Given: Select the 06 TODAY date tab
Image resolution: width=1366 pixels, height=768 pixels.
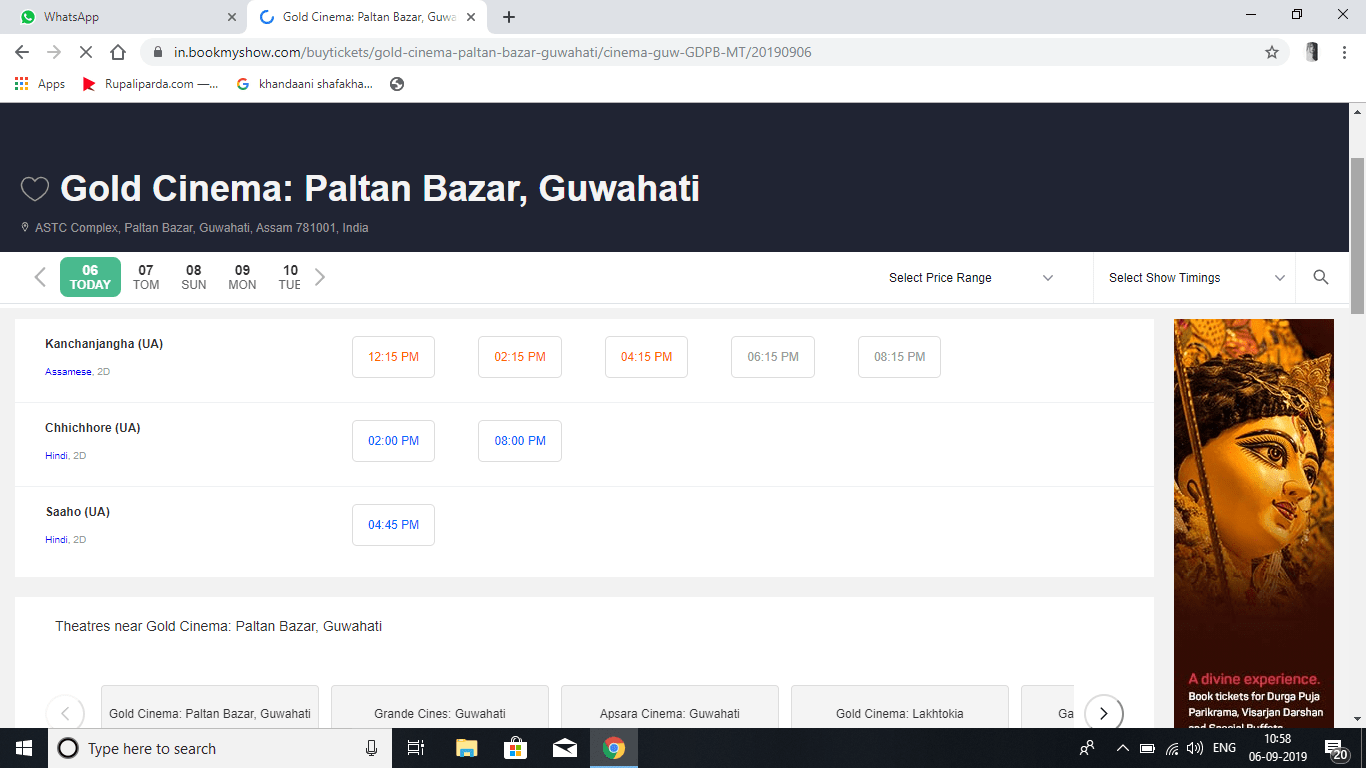Looking at the screenshot, I should (90, 277).
